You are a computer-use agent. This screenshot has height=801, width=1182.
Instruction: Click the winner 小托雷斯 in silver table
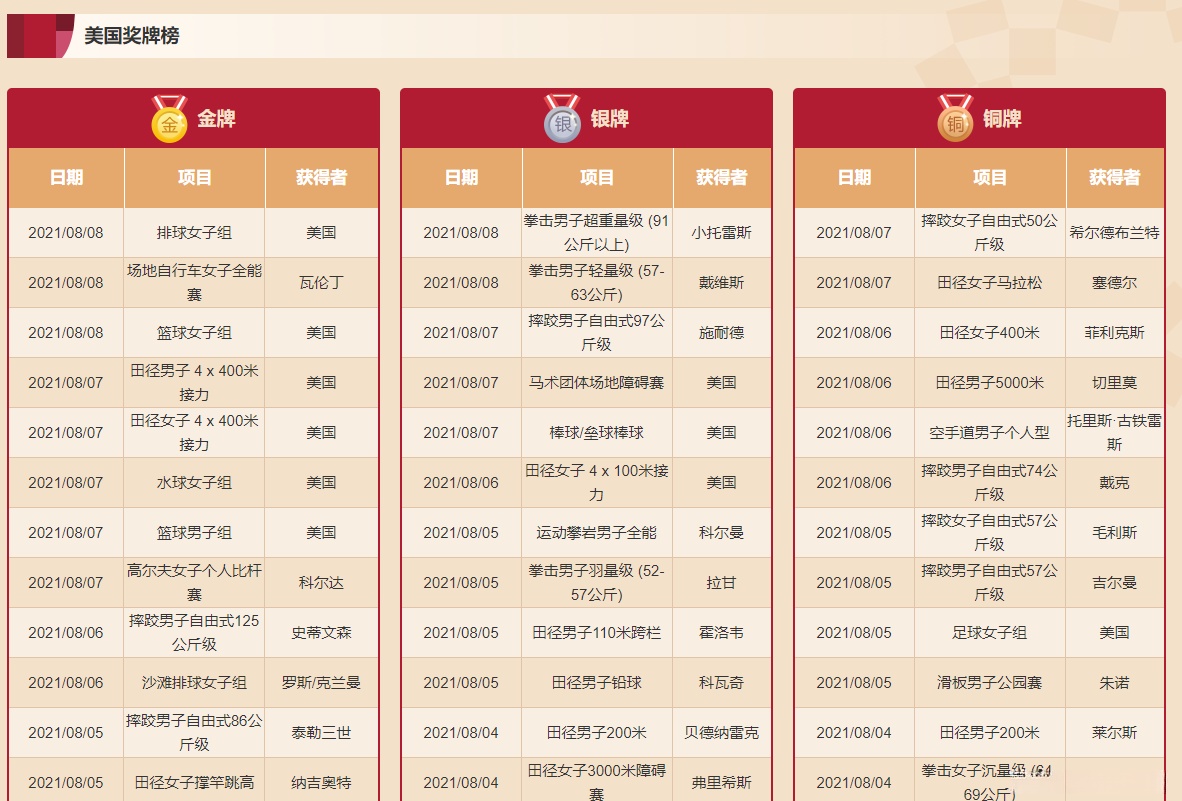(x=723, y=232)
